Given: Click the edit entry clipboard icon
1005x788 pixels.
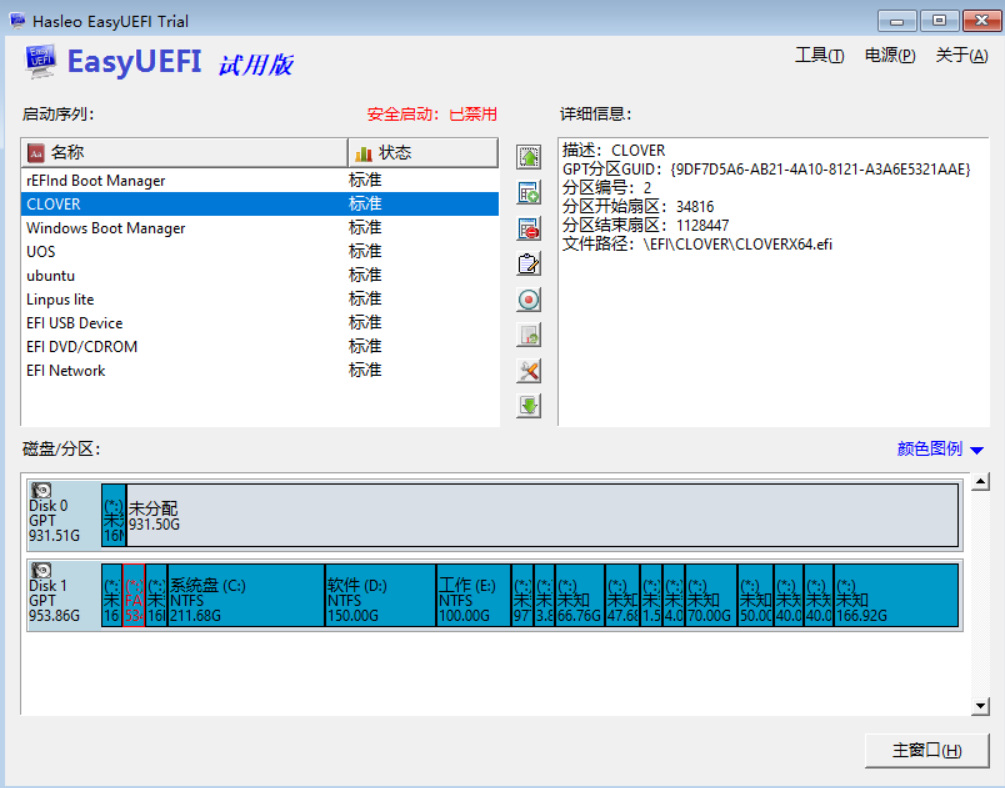Looking at the screenshot, I should tap(529, 264).
